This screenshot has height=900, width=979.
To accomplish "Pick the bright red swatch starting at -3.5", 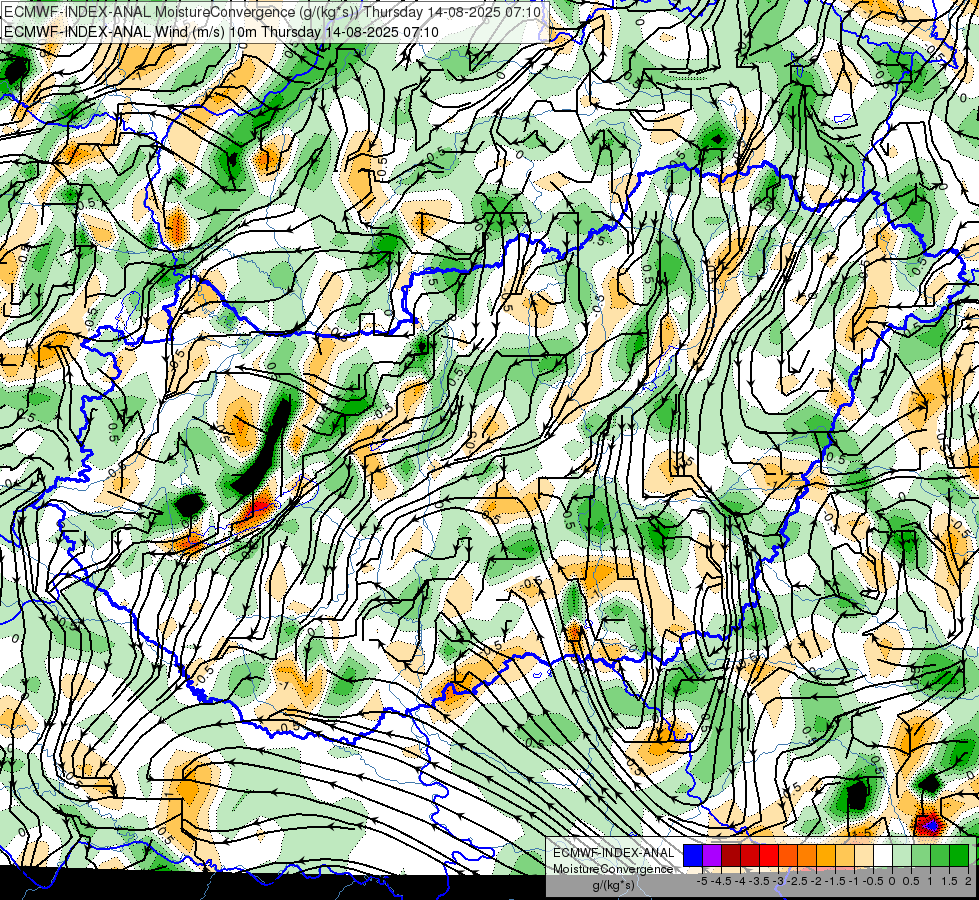I will pyautogui.click(x=769, y=855).
